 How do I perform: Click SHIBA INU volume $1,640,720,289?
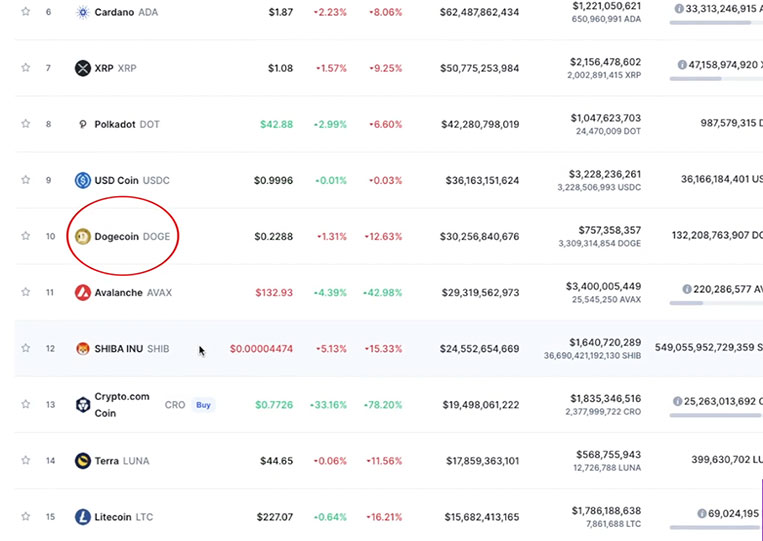[605, 342]
